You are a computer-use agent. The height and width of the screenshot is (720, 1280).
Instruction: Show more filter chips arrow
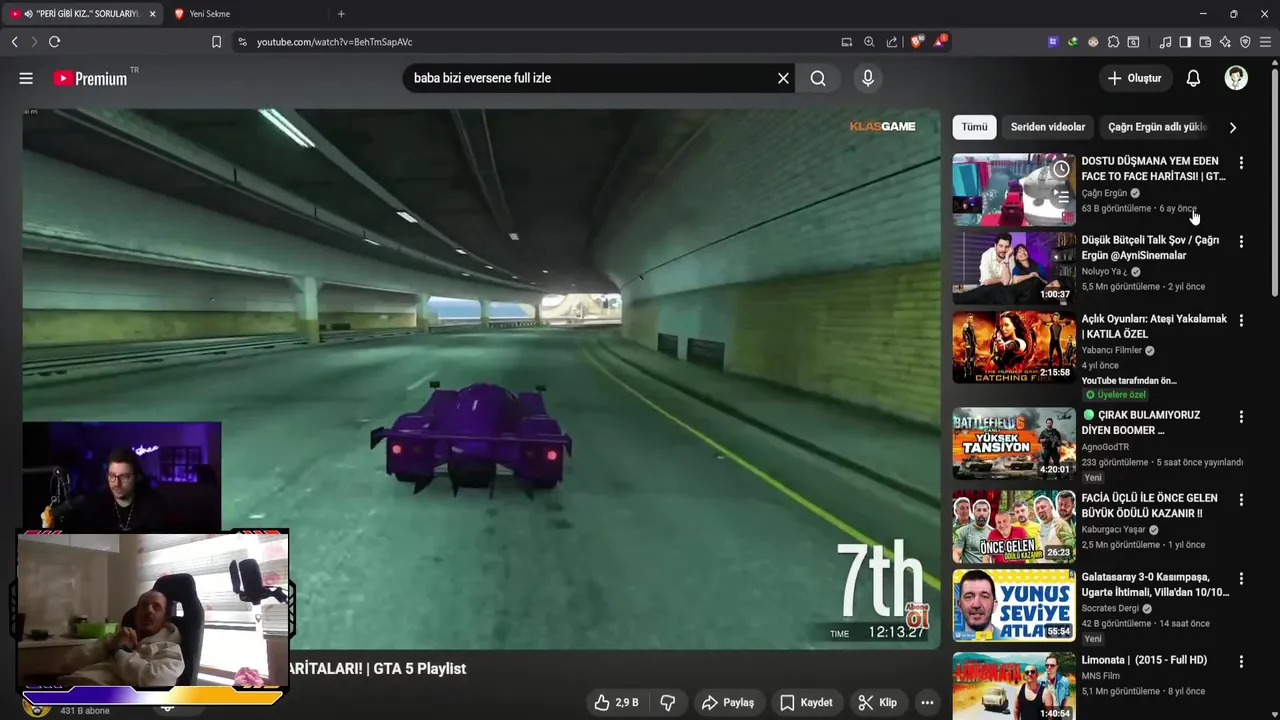[x=1232, y=127]
